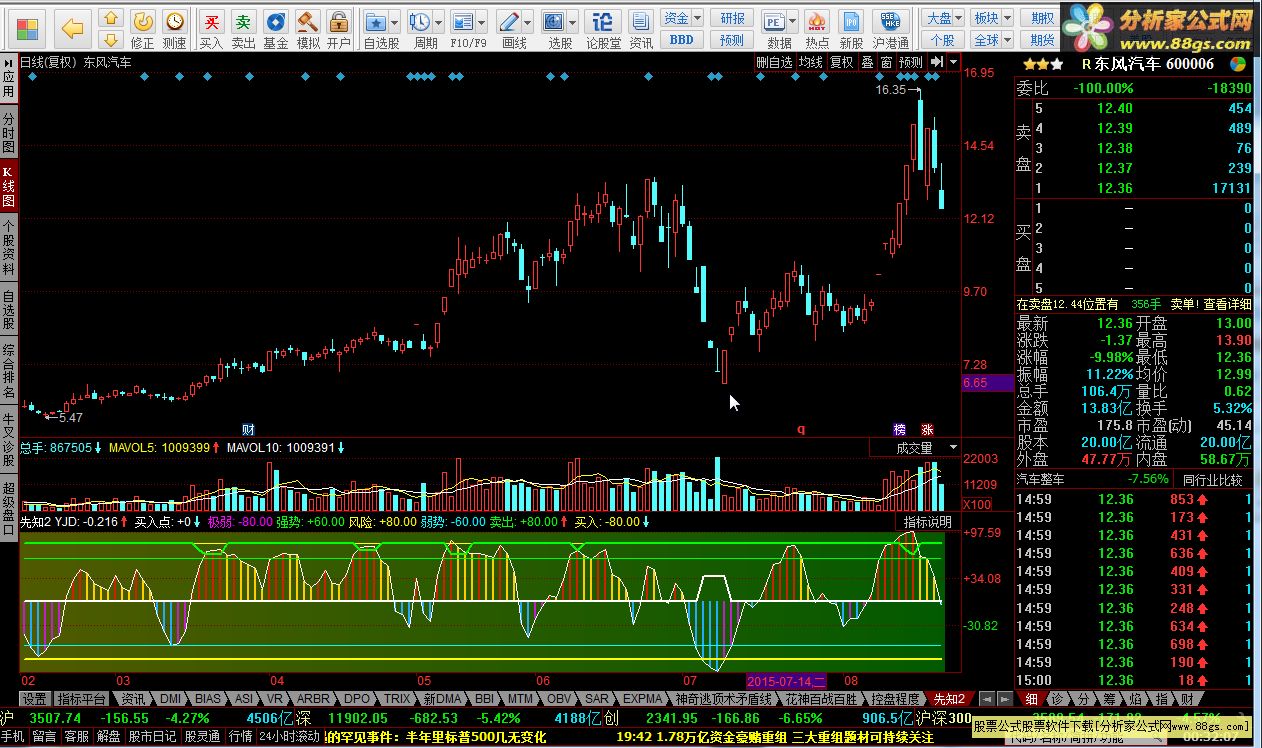
Task: Open the 沪港通 connect icon
Action: [x=890, y=28]
